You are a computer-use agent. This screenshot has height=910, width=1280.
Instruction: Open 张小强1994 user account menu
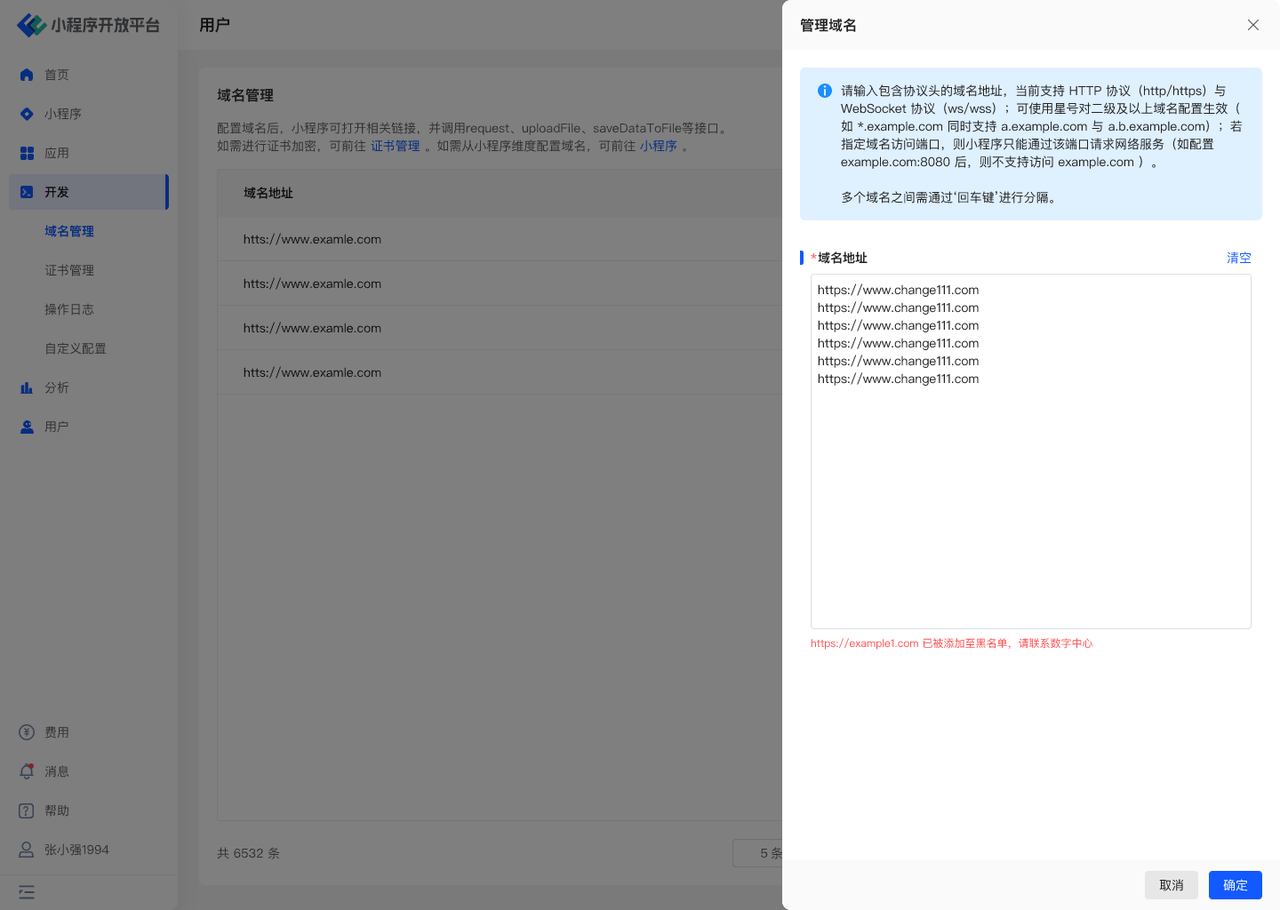76,850
